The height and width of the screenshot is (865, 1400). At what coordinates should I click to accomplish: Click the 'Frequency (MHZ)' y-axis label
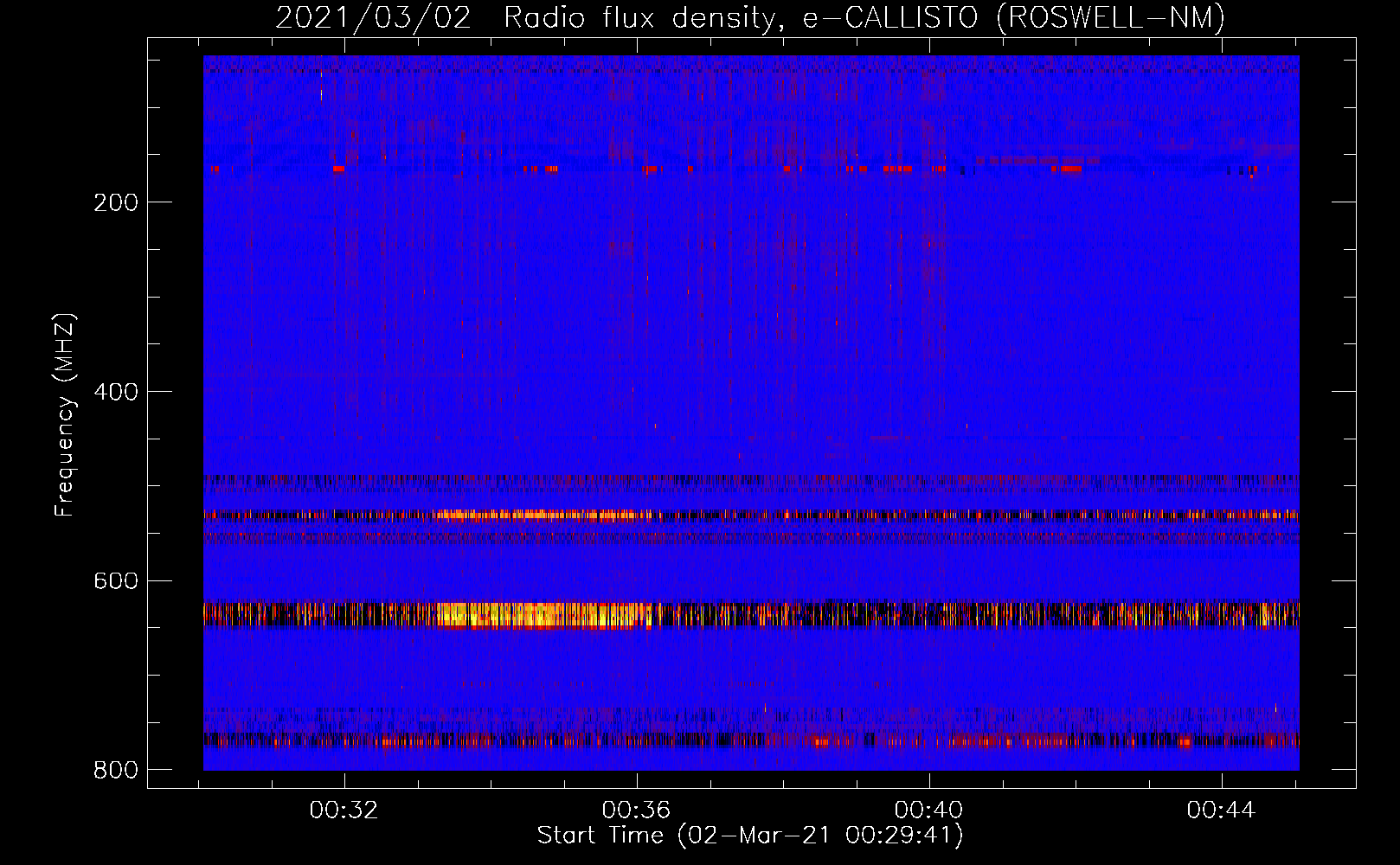click(x=65, y=415)
